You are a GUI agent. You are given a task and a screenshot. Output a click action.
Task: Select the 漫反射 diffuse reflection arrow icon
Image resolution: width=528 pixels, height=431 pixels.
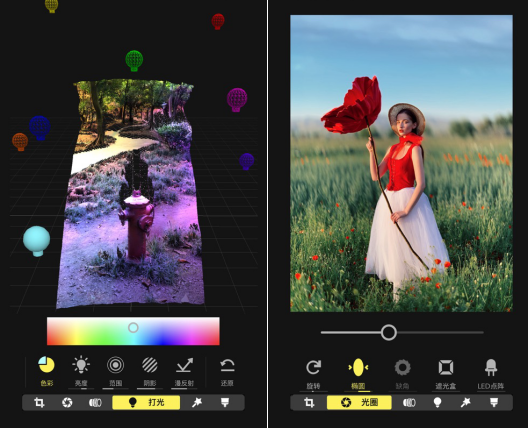pyautogui.click(x=185, y=365)
